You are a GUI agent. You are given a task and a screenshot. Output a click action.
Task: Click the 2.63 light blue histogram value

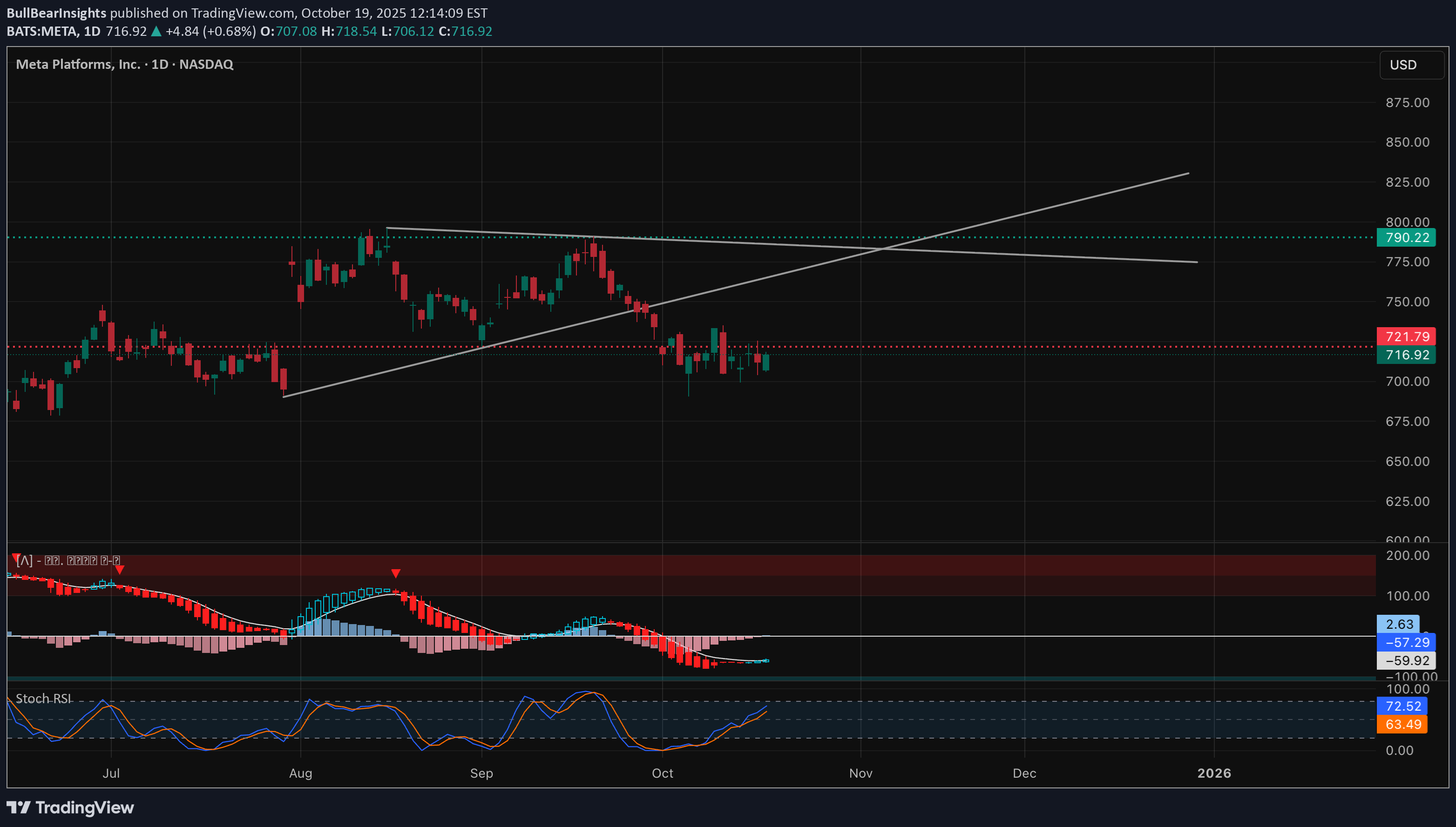[1398, 624]
